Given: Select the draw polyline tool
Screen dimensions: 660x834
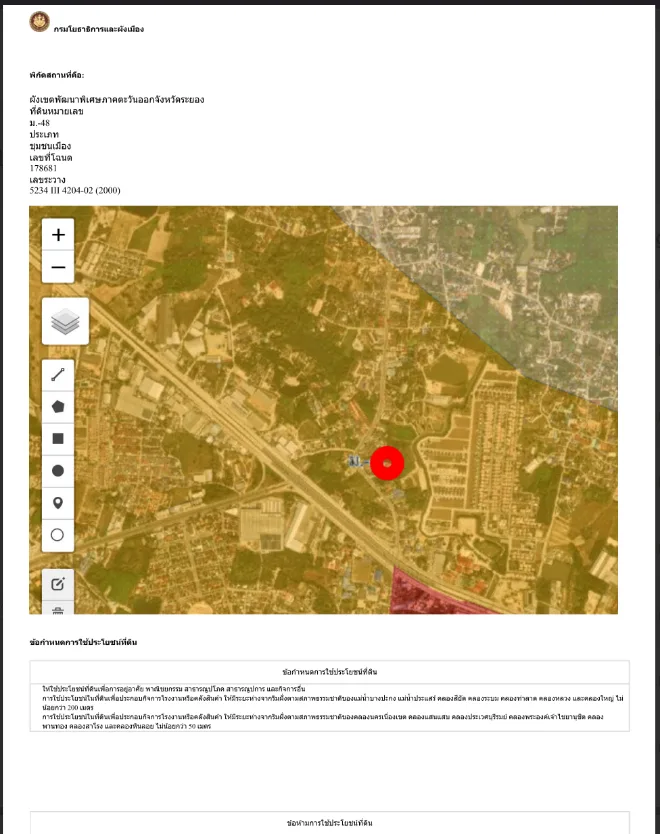Looking at the screenshot, I should 58,375.
